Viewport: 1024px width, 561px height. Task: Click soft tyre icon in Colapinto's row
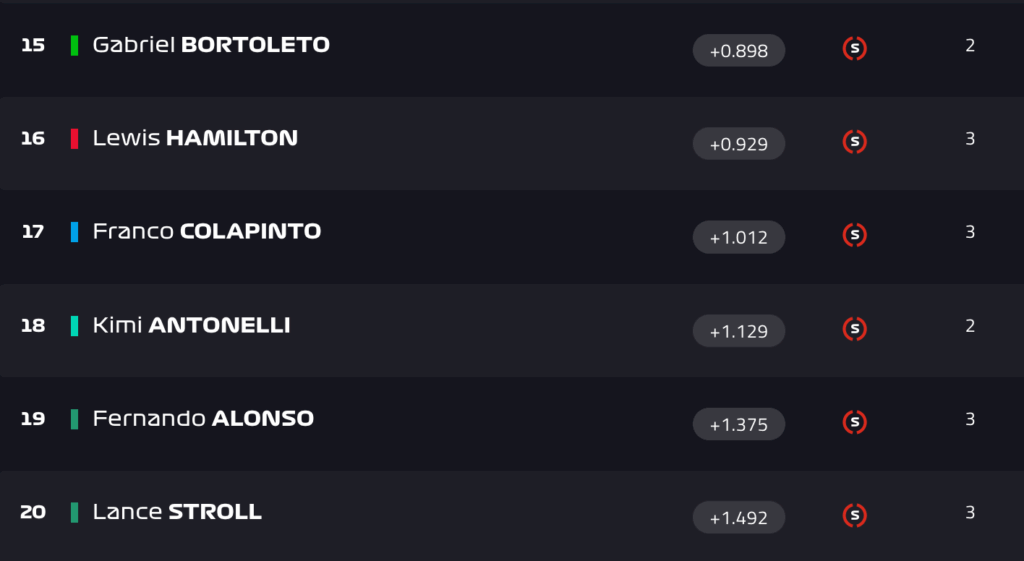pos(854,235)
